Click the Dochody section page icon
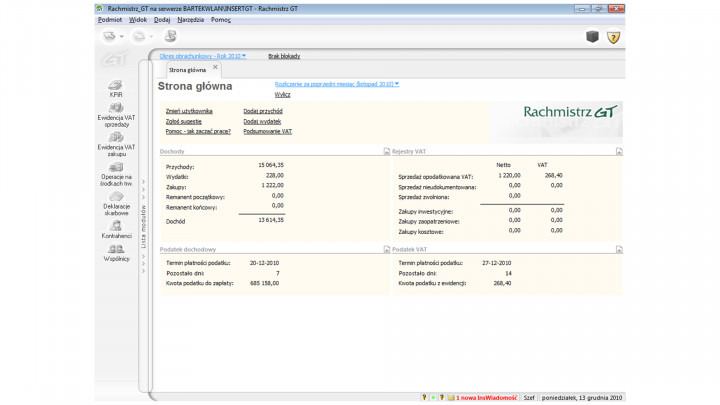The image size is (720, 405). (387, 151)
